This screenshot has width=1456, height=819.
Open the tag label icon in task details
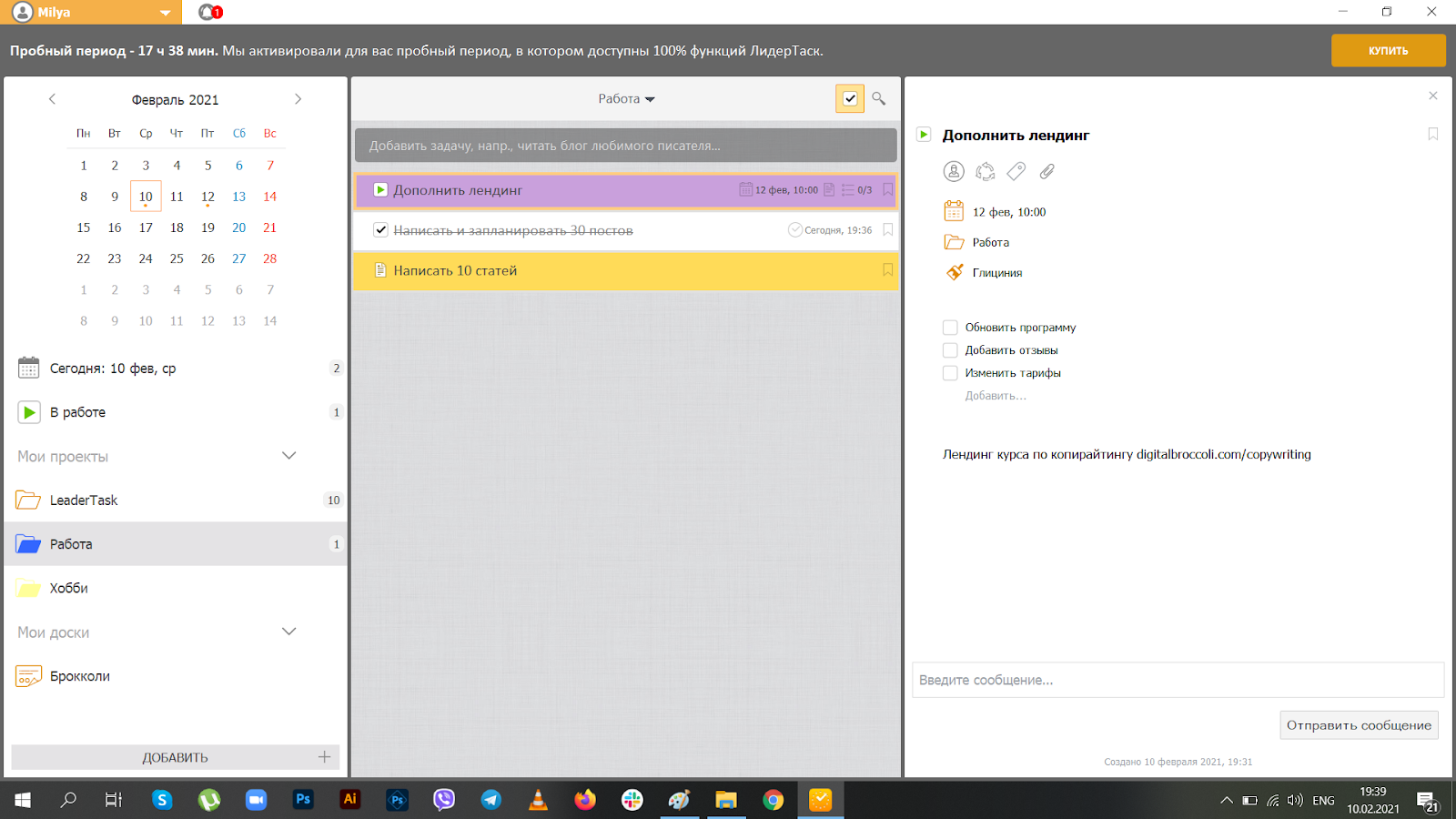(1016, 171)
